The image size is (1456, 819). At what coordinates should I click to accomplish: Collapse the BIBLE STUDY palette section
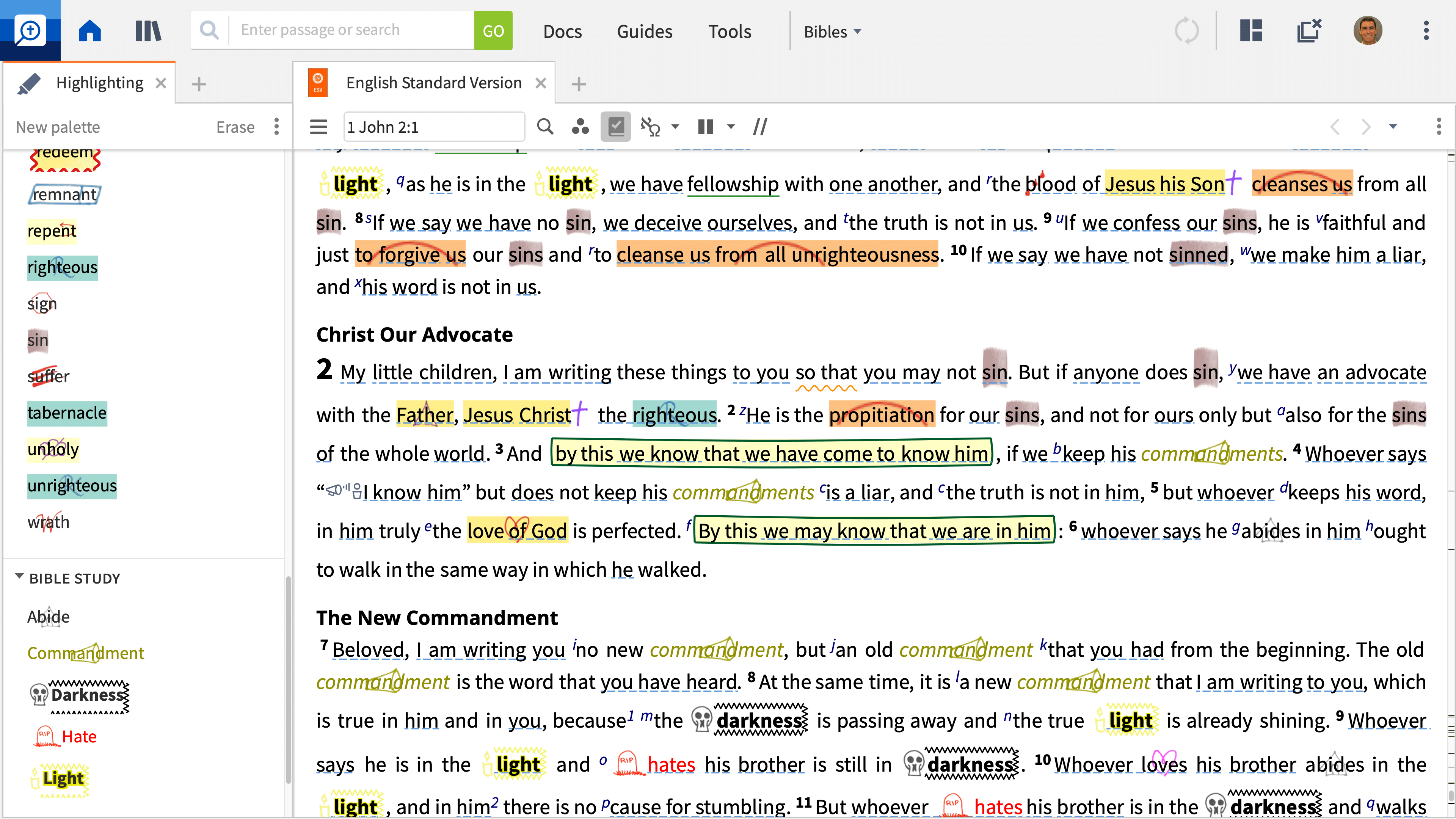[19, 577]
